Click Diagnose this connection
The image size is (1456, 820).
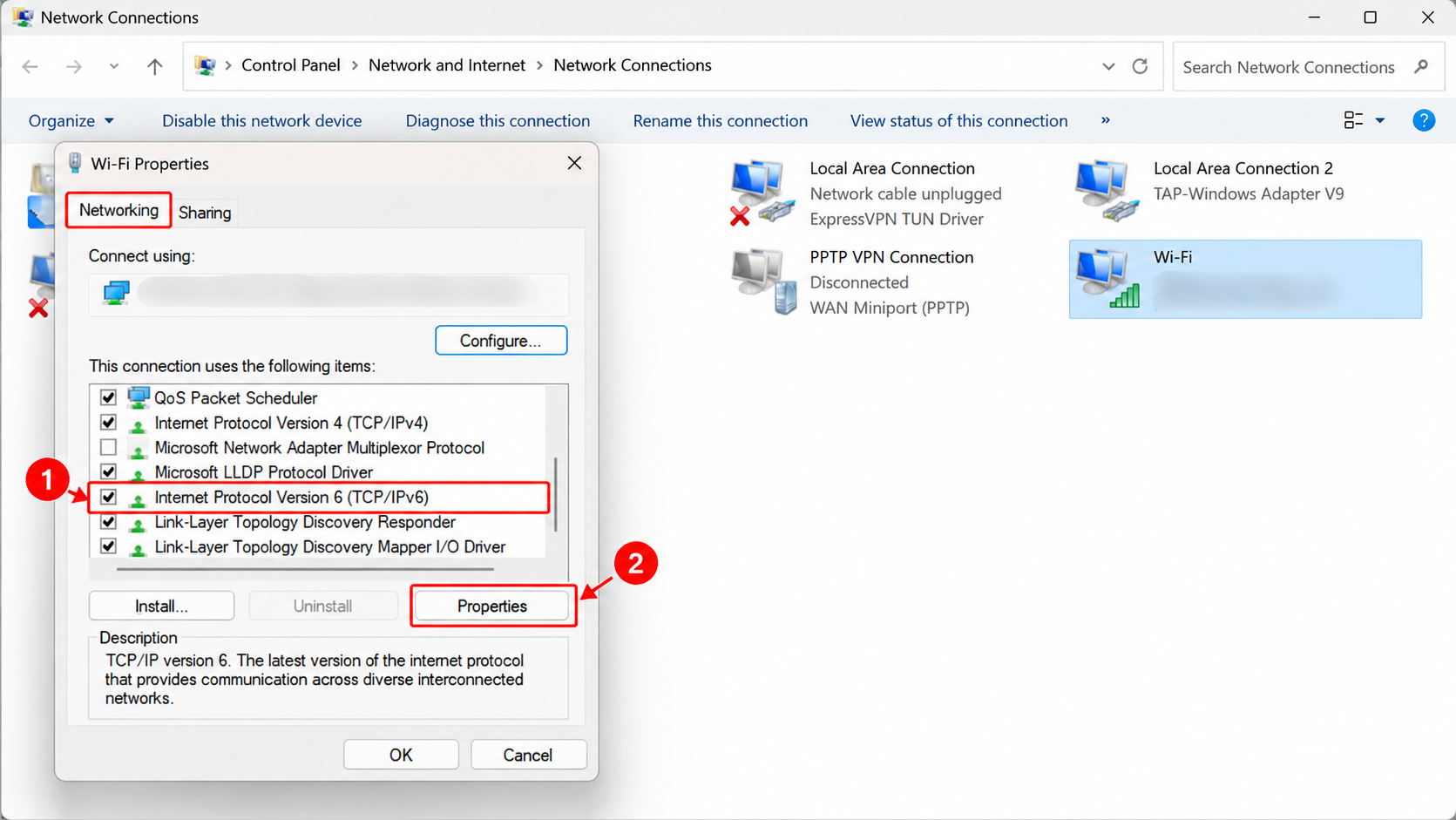tap(498, 121)
